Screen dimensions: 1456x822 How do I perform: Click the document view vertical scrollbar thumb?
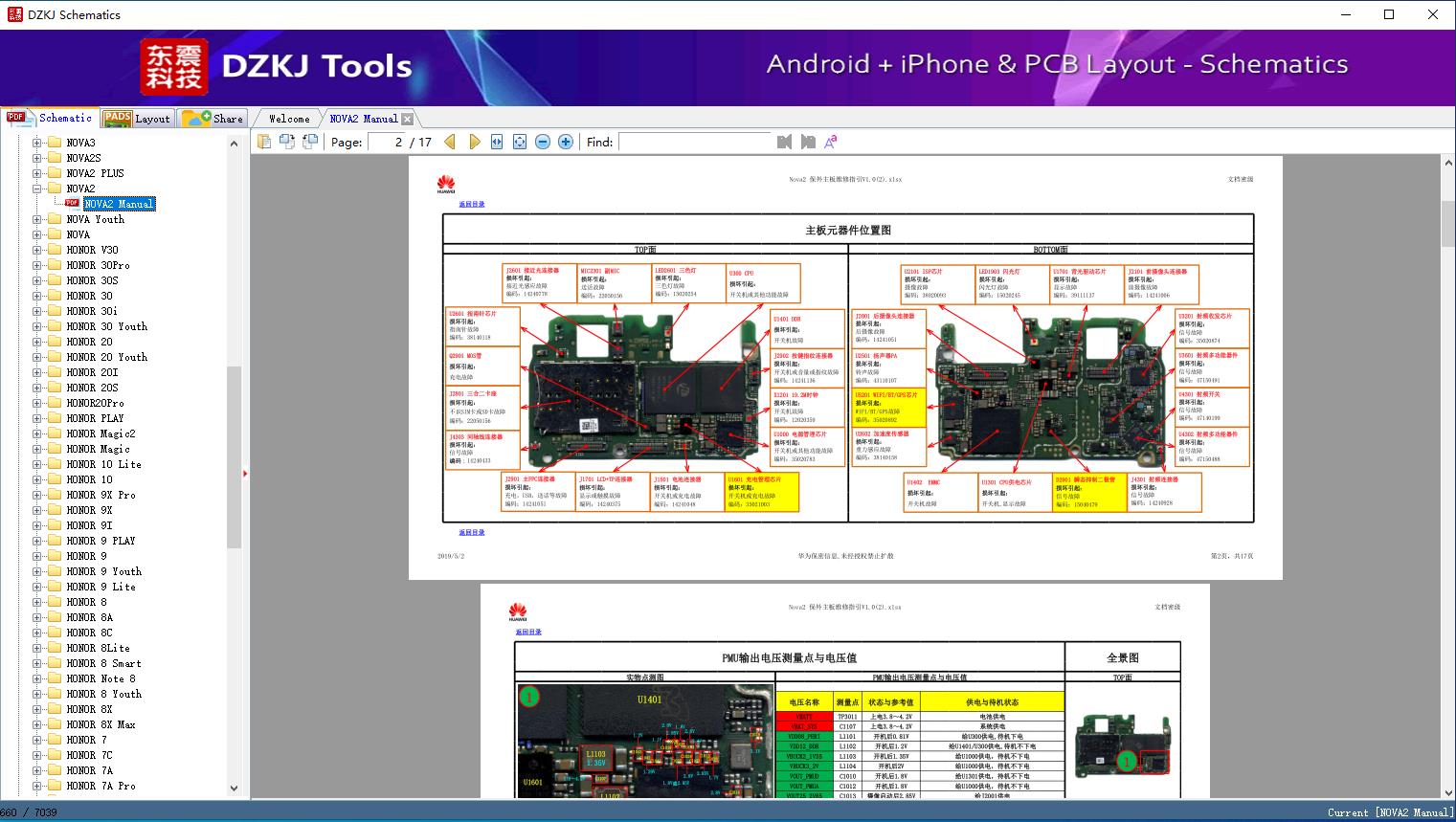[1447, 224]
